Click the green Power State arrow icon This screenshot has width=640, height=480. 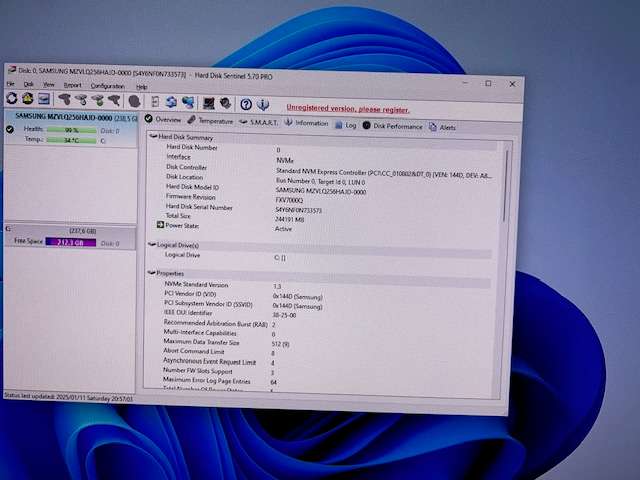(x=159, y=226)
